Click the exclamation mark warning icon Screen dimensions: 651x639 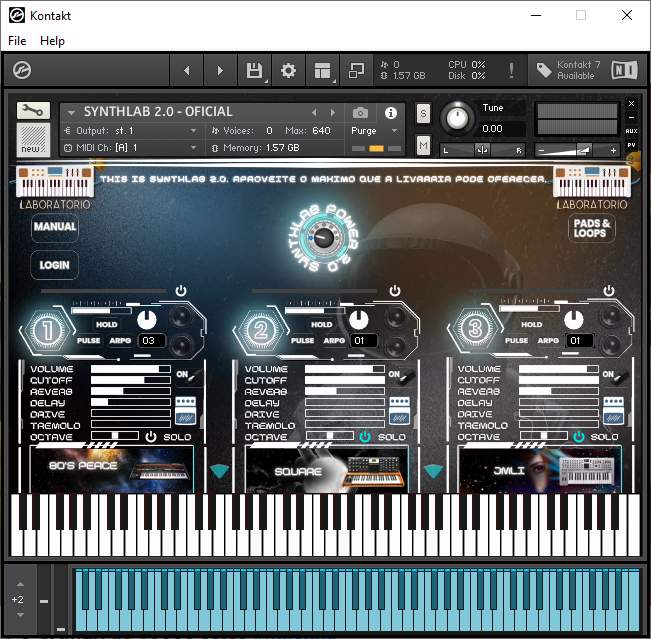pos(511,70)
